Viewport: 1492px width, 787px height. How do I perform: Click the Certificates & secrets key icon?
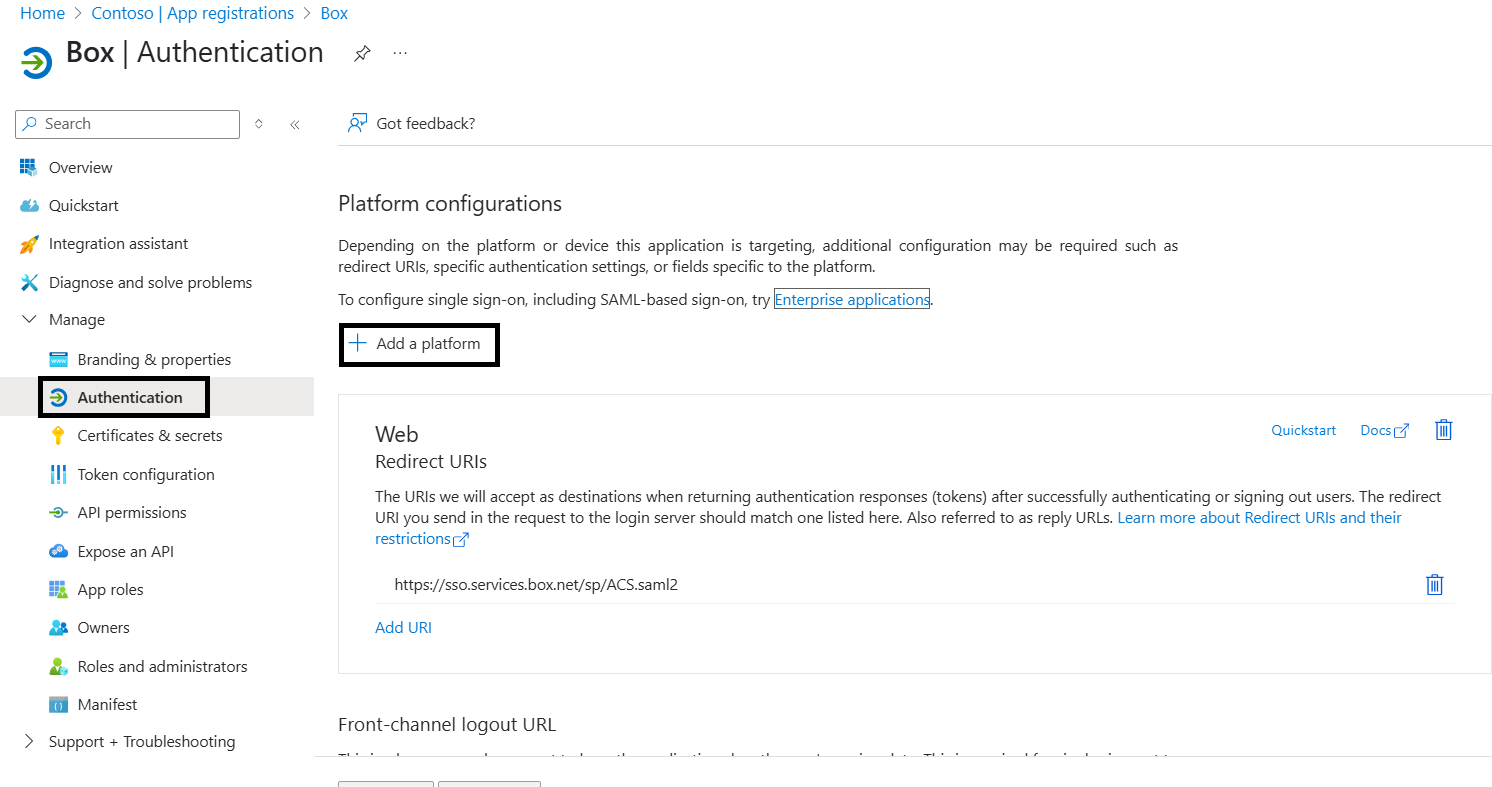coord(60,435)
